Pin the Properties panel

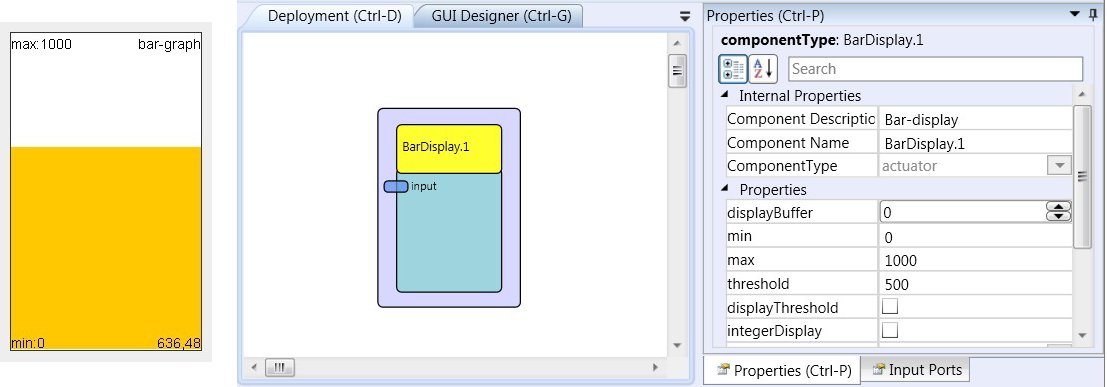1094,15
